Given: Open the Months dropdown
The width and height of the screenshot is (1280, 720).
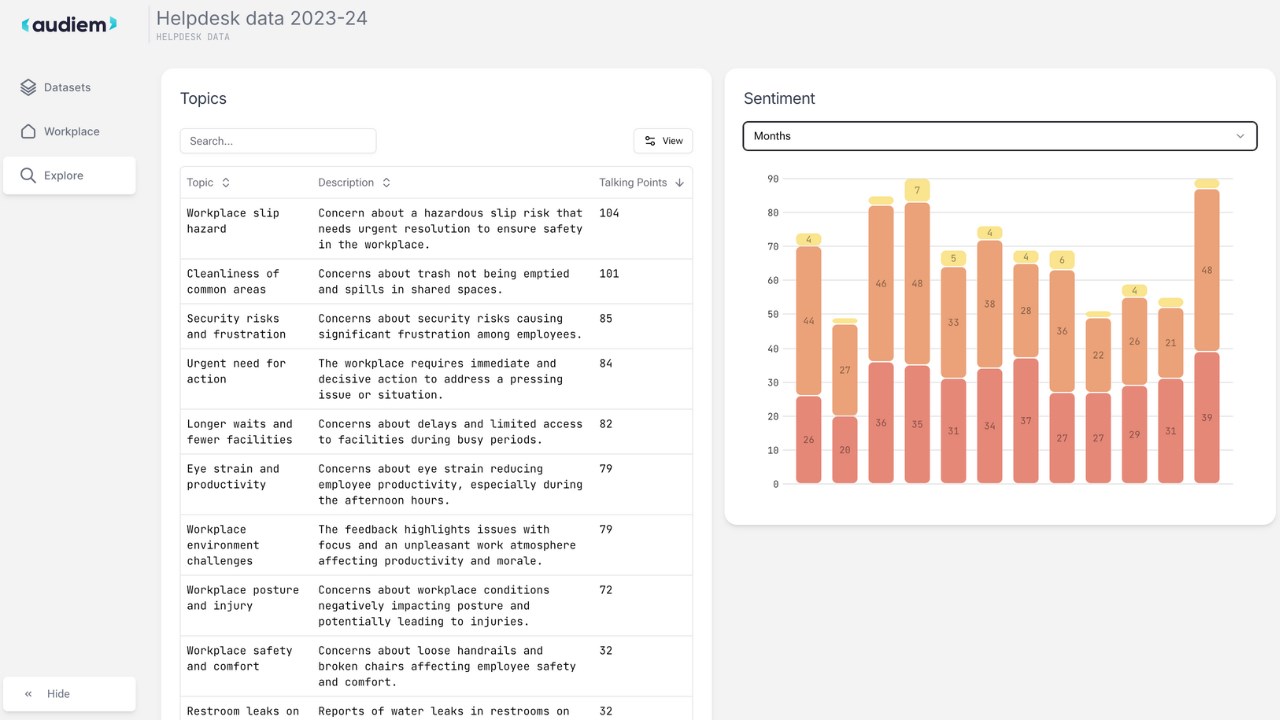Looking at the screenshot, I should click(1000, 136).
